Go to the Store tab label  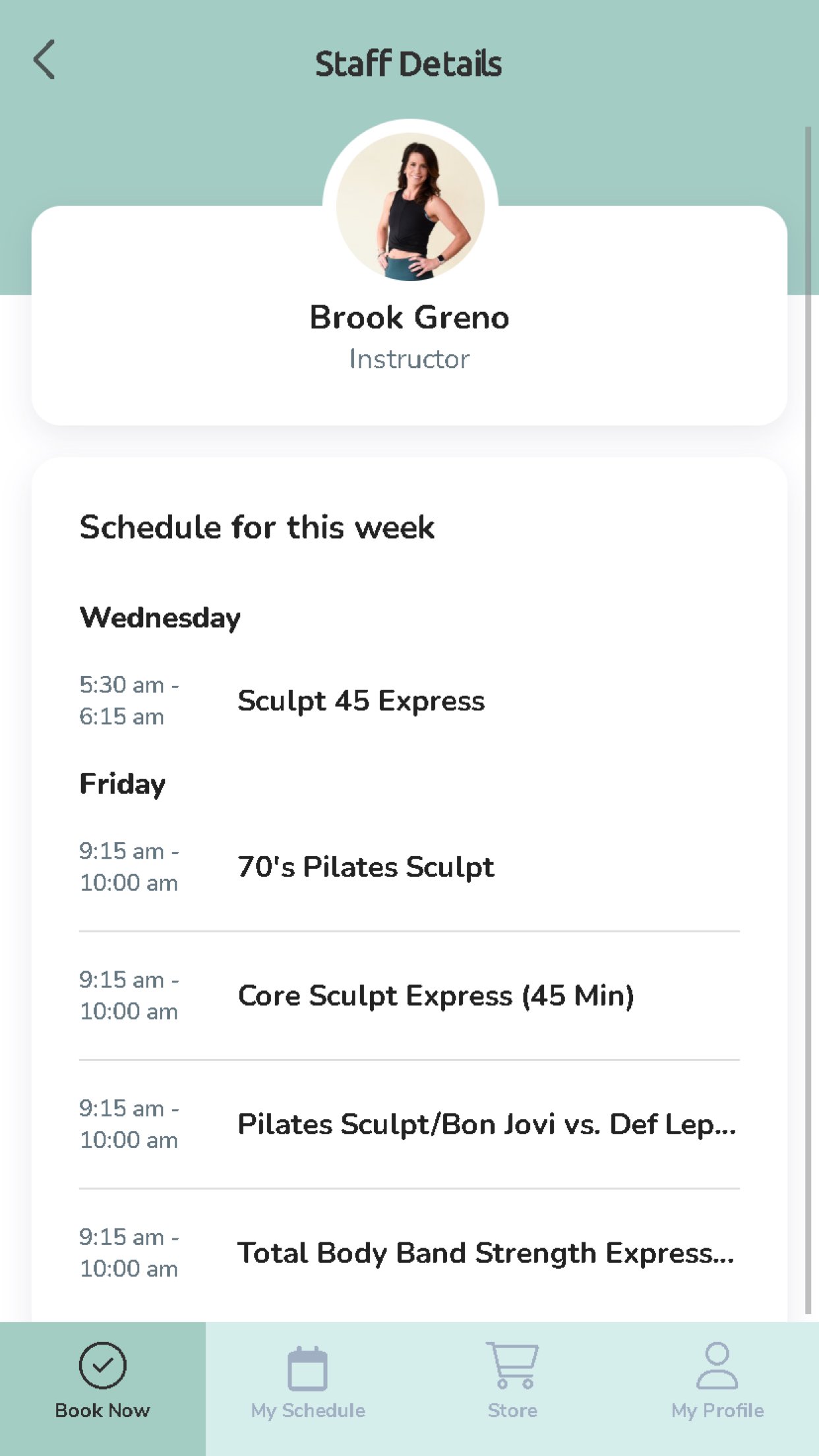(x=512, y=1410)
